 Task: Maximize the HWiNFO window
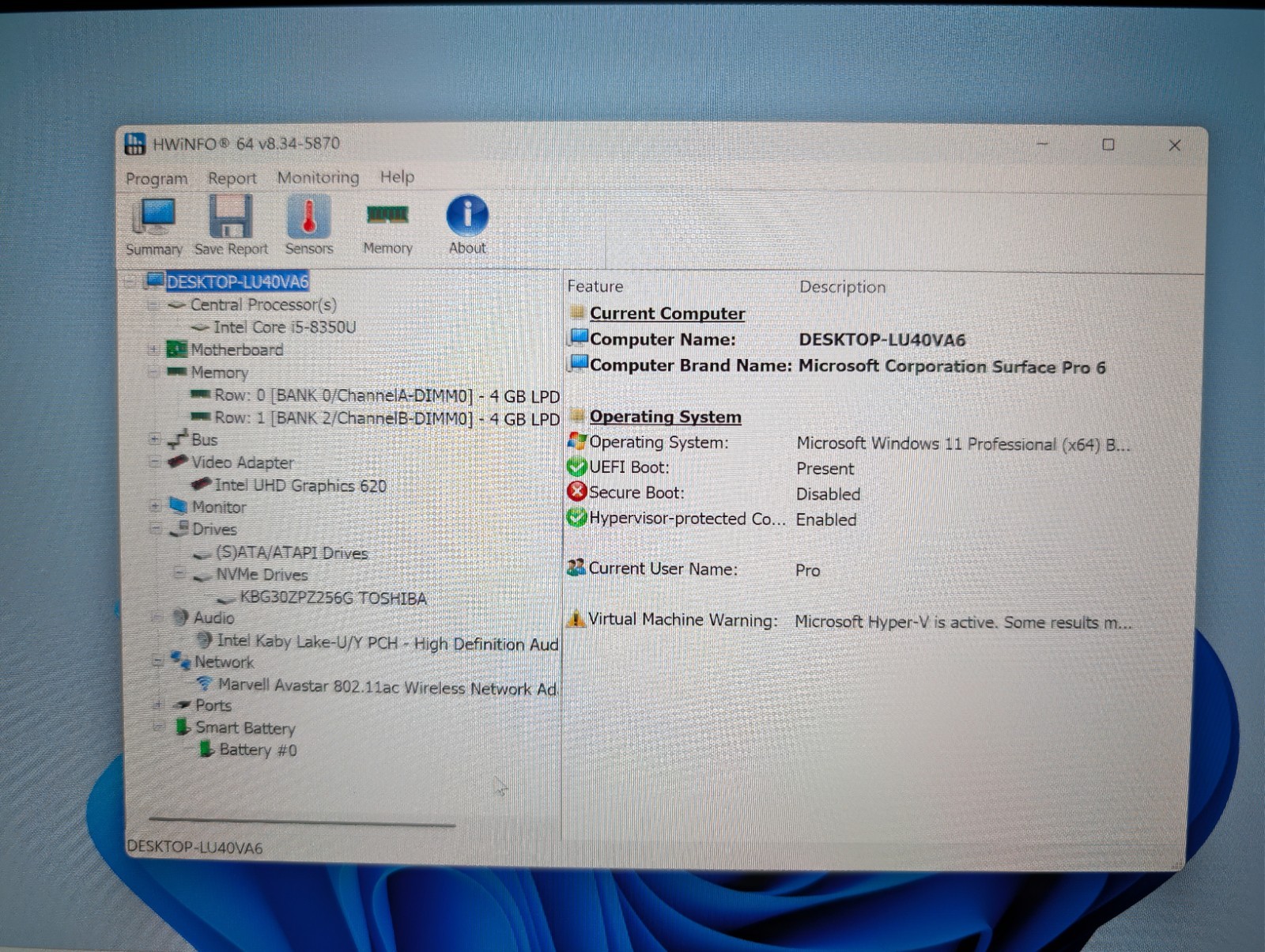click(x=1108, y=145)
